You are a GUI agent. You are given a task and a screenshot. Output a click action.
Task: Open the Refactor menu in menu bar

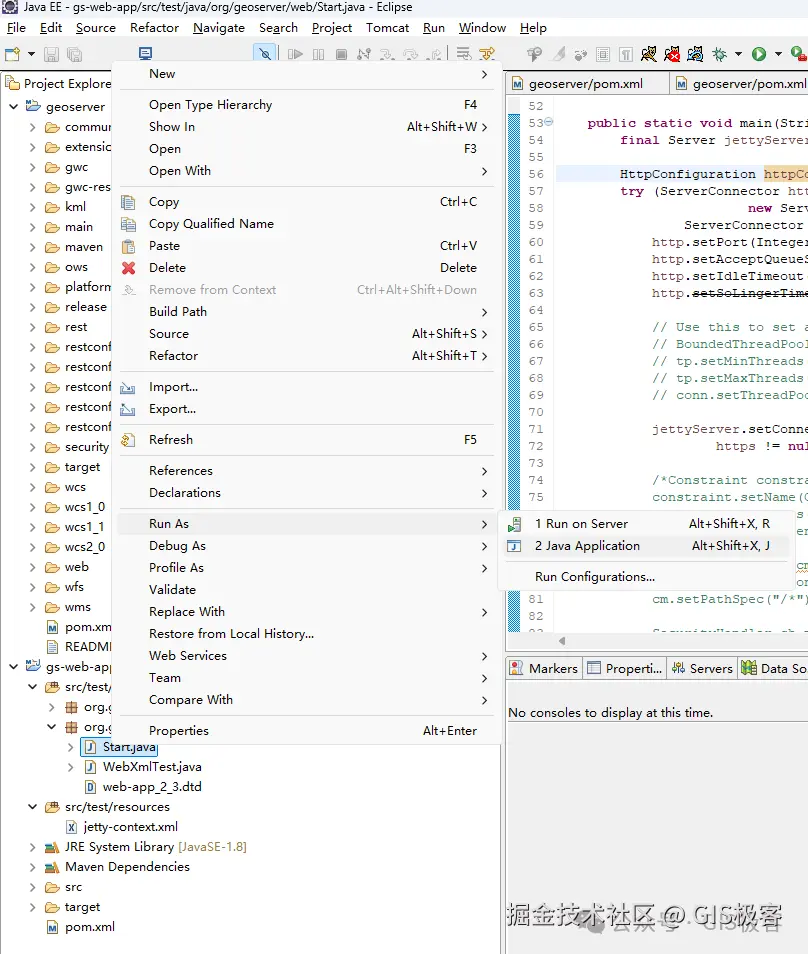click(154, 28)
